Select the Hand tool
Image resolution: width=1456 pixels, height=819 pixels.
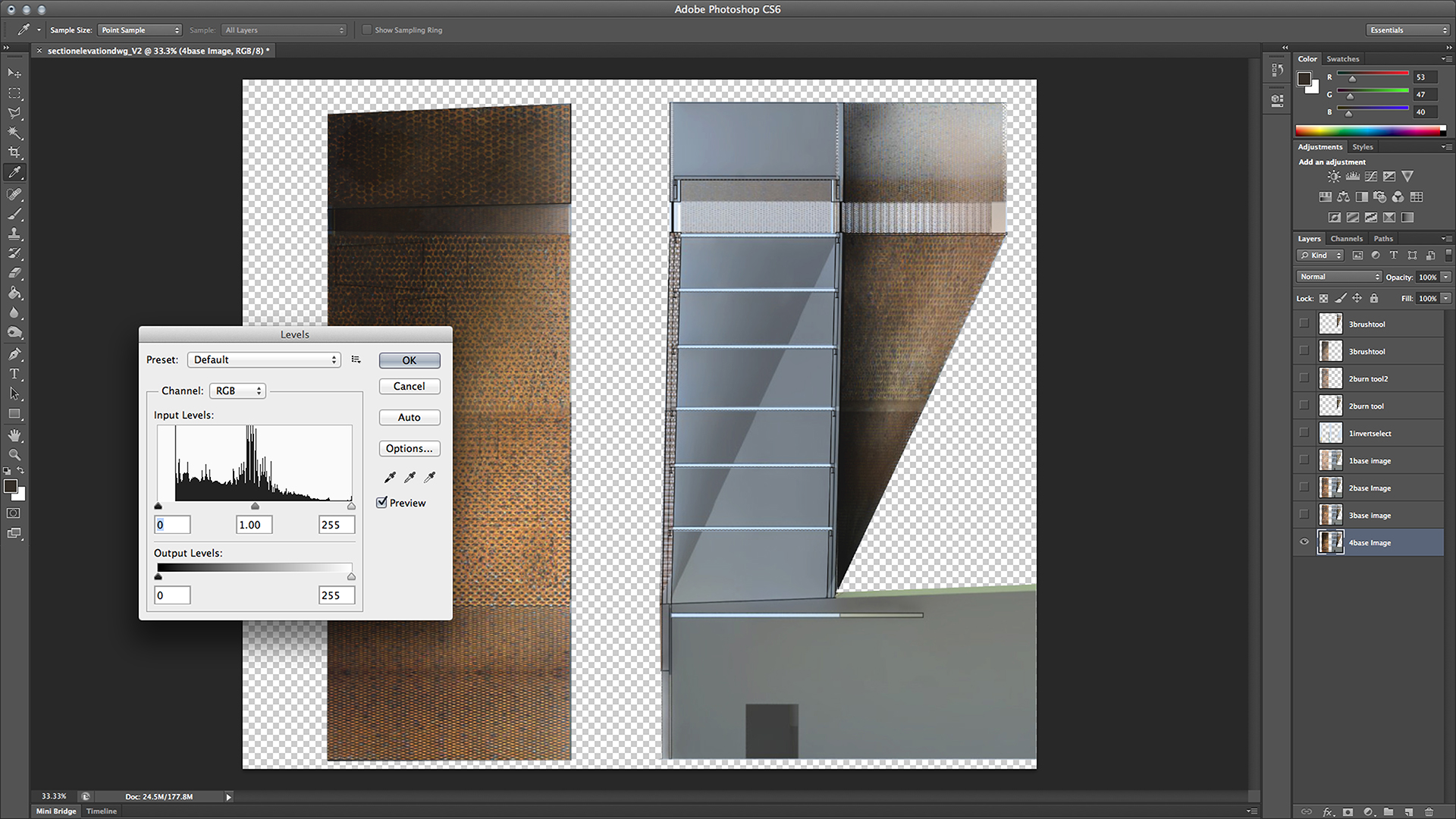pos(14,435)
